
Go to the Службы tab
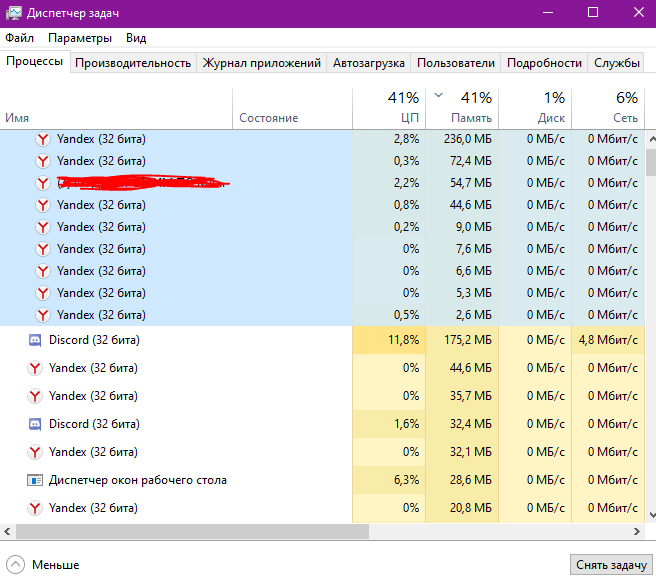coord(617,62)
